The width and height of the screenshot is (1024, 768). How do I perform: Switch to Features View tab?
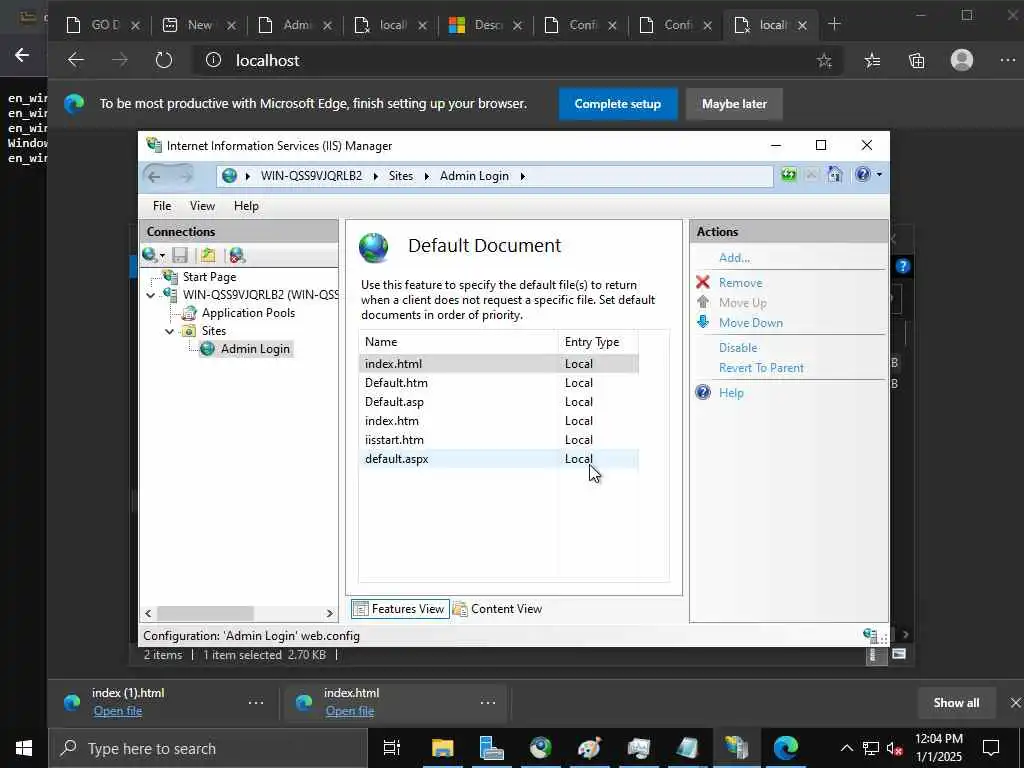[x=400, y=609]
